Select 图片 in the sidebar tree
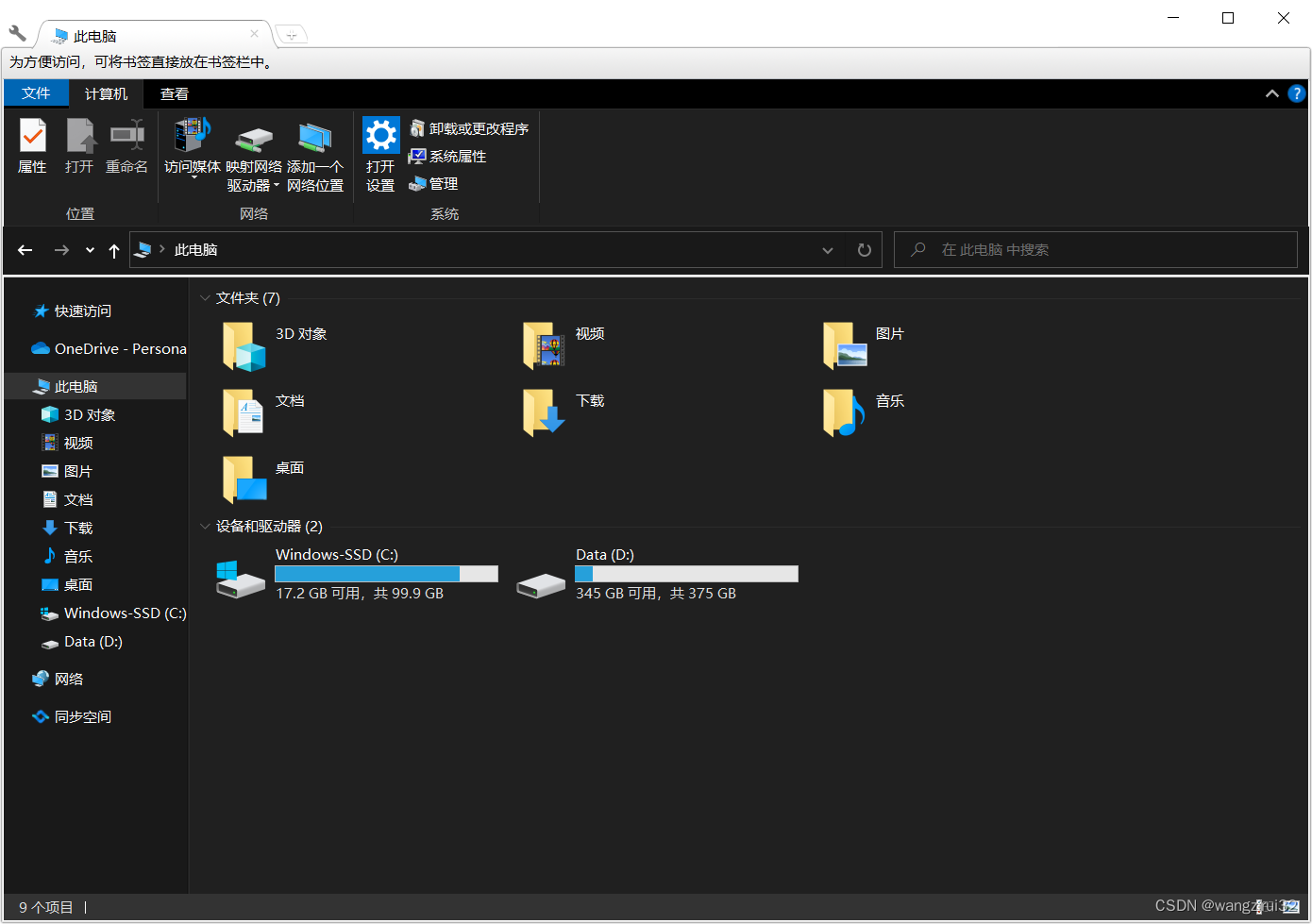Viewport: 1312px width, 924px height. point(68,471)
